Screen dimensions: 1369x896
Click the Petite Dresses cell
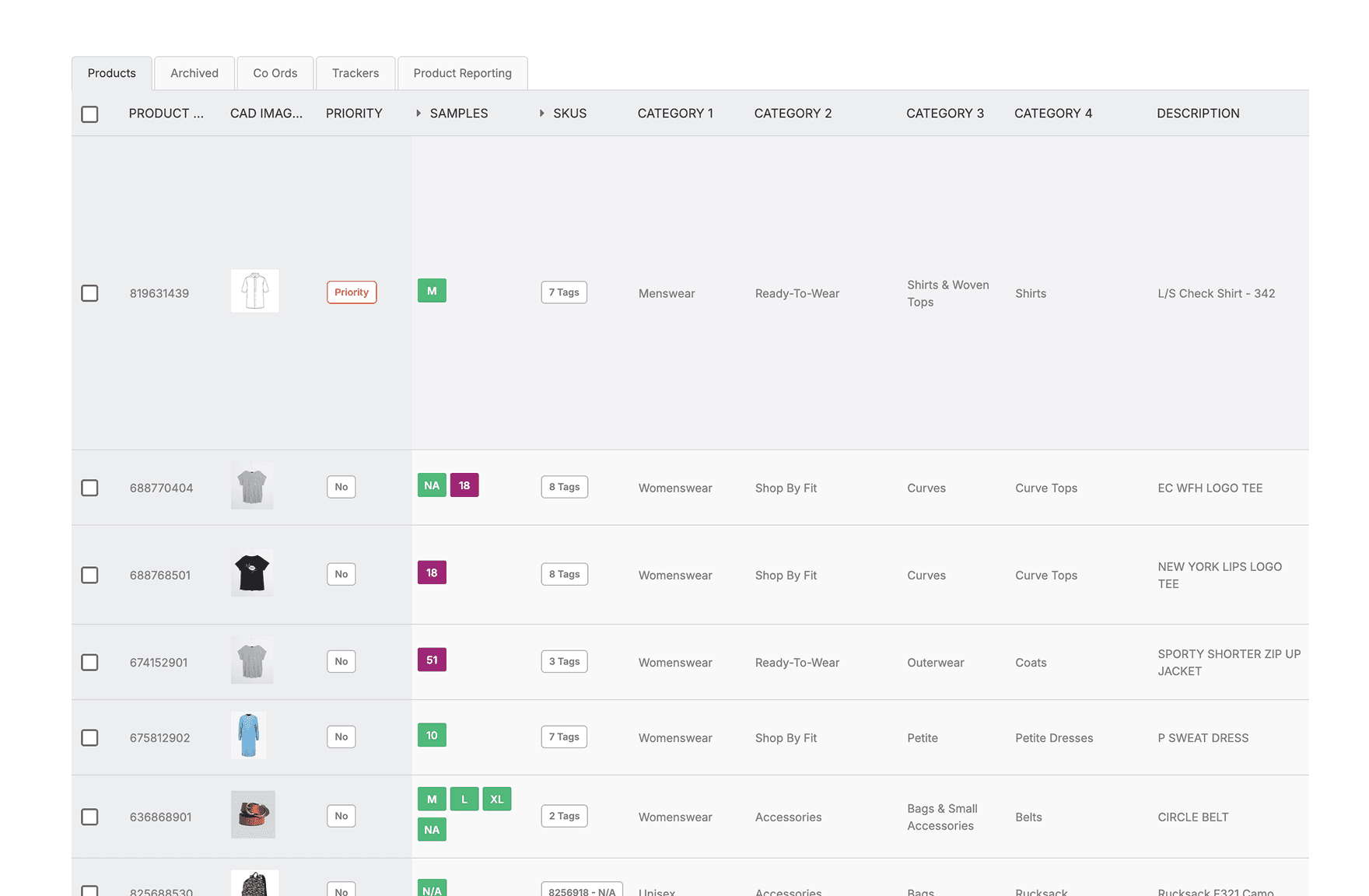tap(1054, 737)
